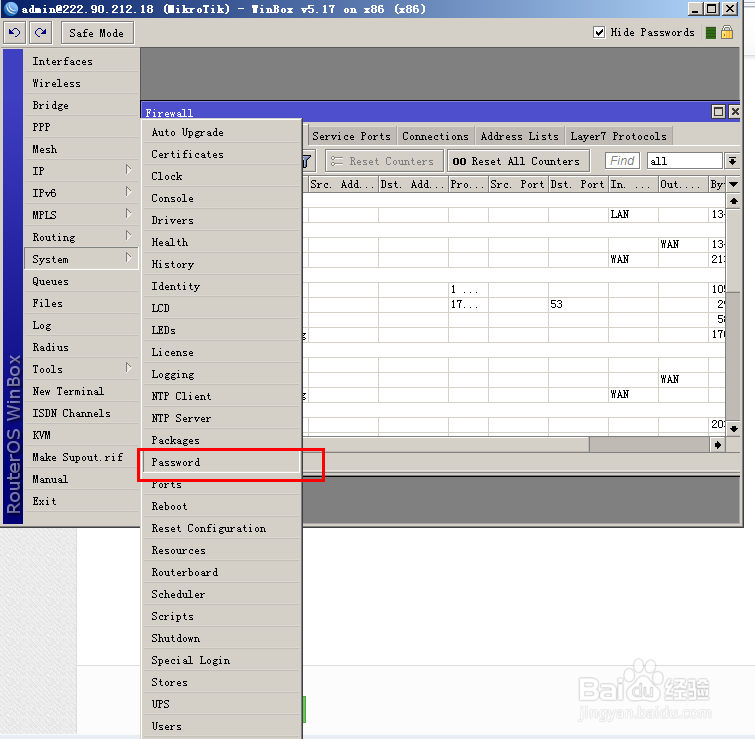The image size is (755, 739).
Task: Click the vertical scrollbar up arrow
Action: [x=733, y=201]
